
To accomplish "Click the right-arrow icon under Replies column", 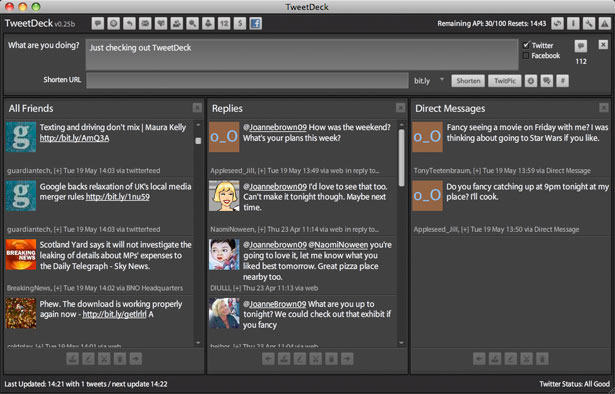I will click(x=347, y=358).
